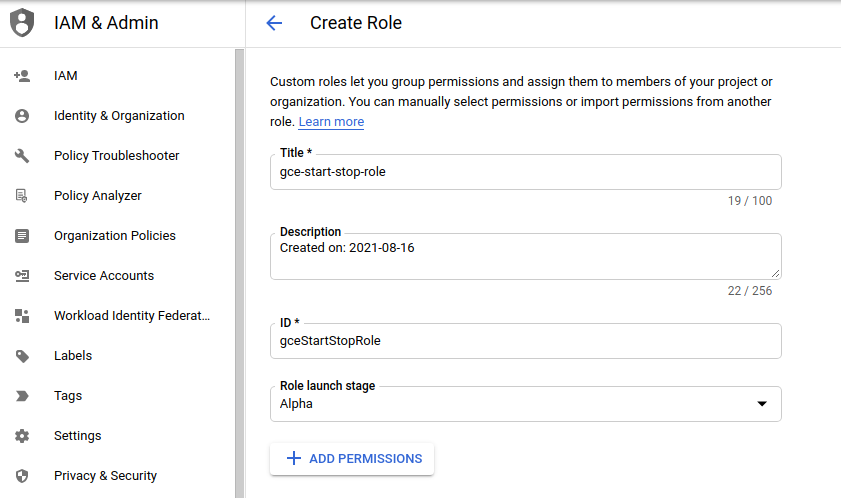The height and width of the screenshot is (498, 841).
Task: Click the Settings gear icon
Action: pos(22,436)
